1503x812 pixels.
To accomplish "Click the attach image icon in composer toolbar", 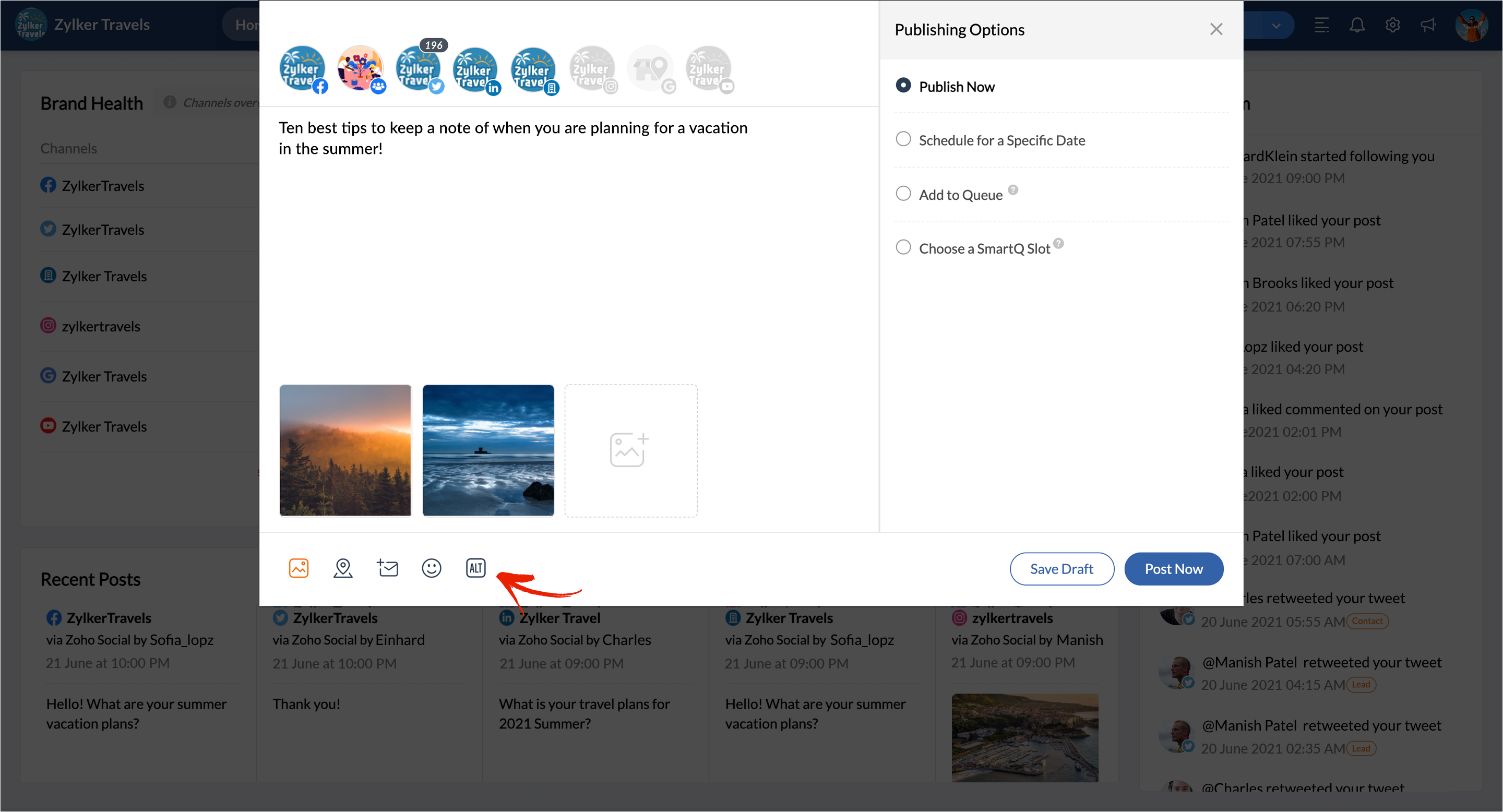I will click(x=299, y=568).
